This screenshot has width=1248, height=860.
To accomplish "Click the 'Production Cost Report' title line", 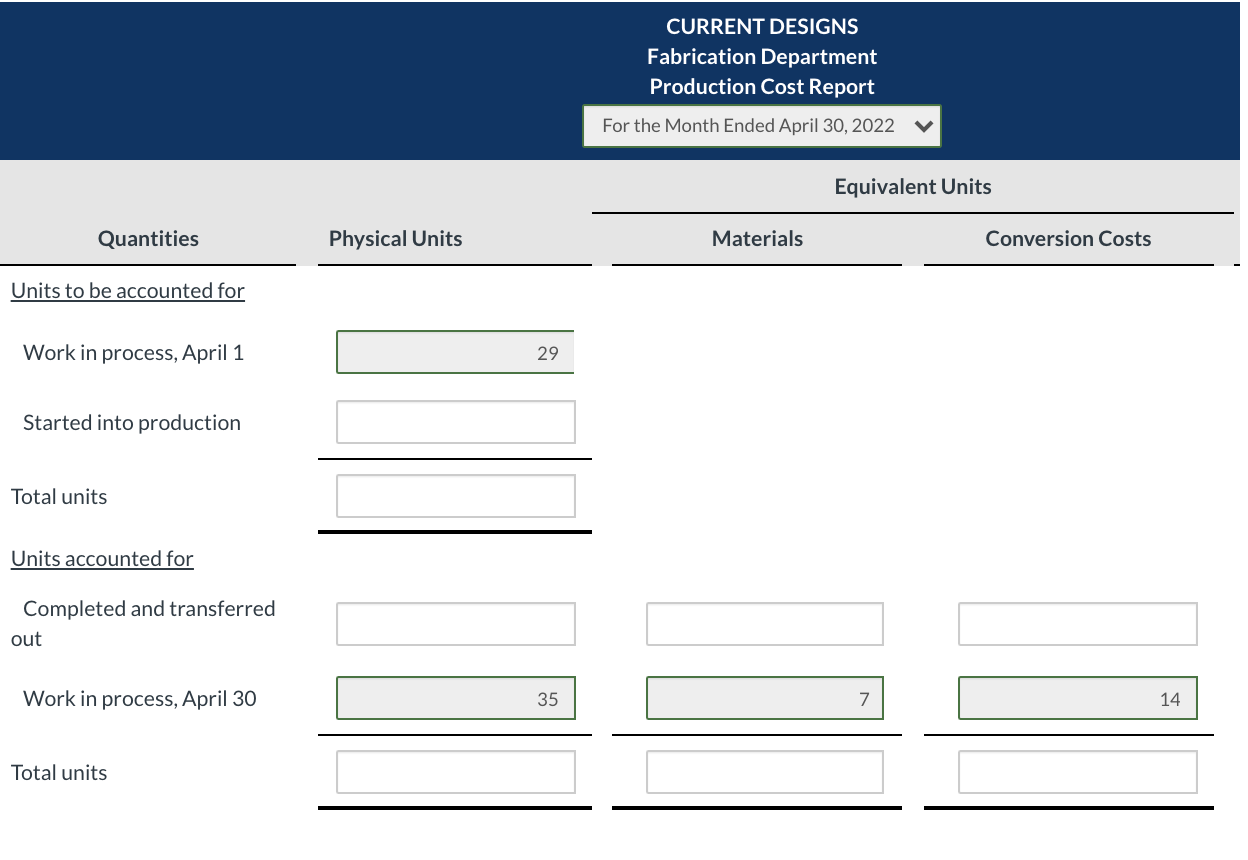I will pyautogui.click(x=762, y=87).
